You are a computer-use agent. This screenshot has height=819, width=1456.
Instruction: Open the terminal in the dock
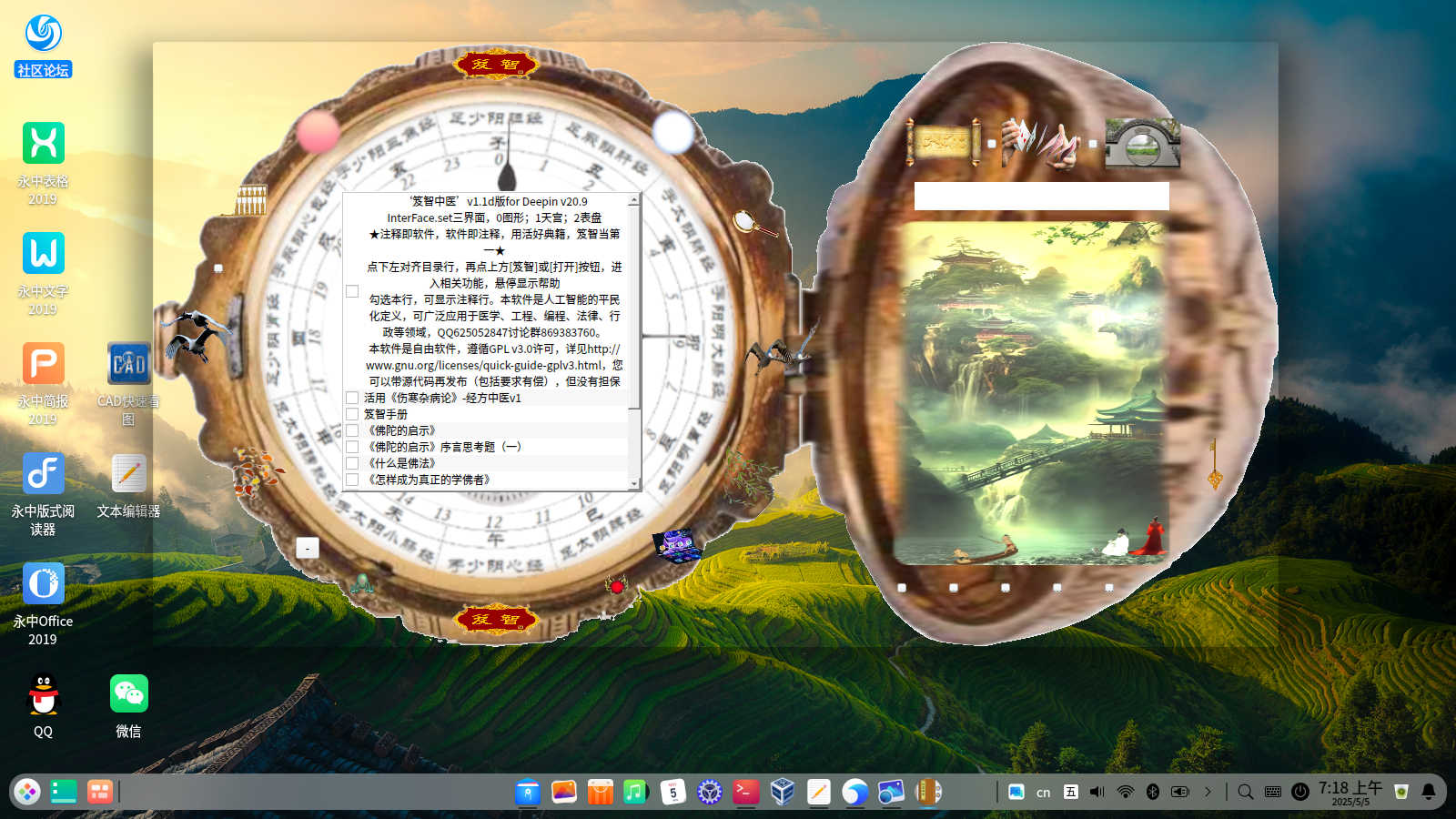coord(745,792)
